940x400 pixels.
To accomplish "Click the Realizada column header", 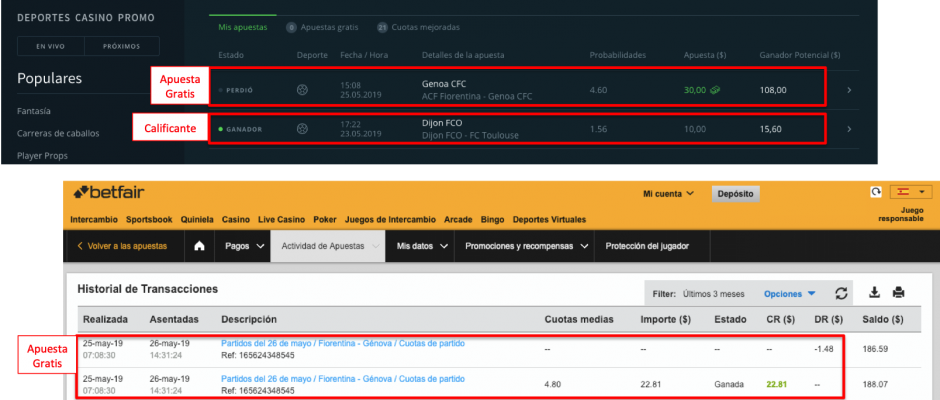I will [105, 320].
